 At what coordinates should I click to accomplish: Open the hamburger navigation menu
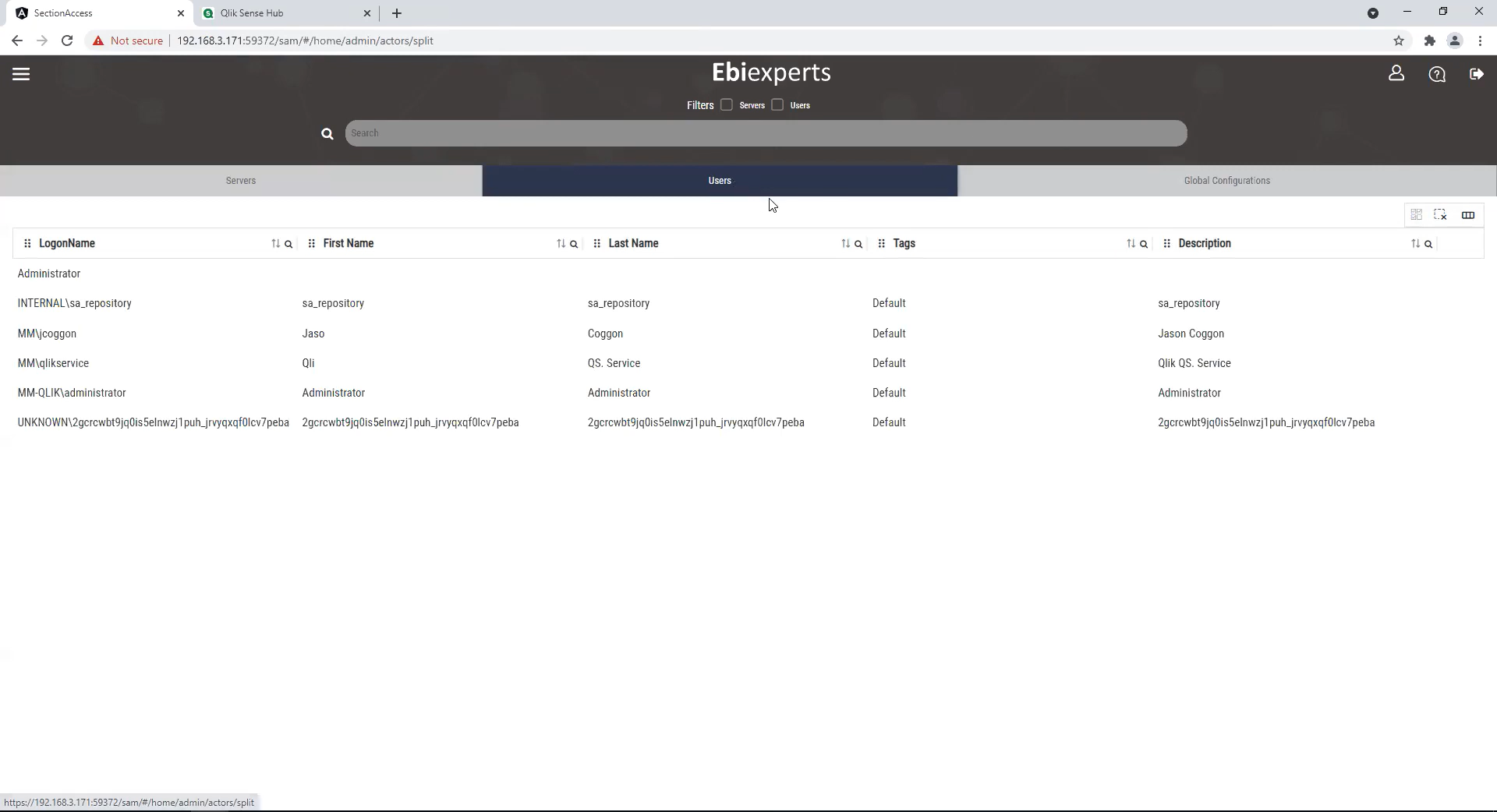point(21,74)
